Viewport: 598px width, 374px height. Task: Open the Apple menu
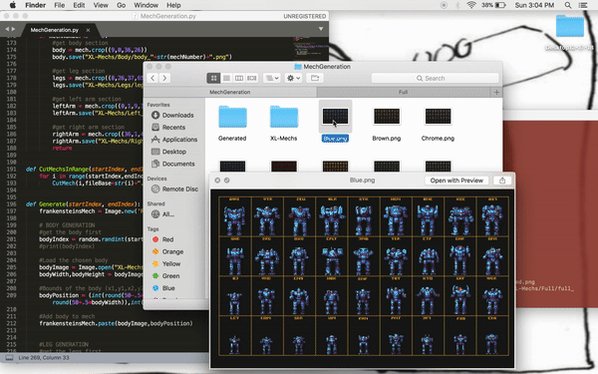pos(12,5)
